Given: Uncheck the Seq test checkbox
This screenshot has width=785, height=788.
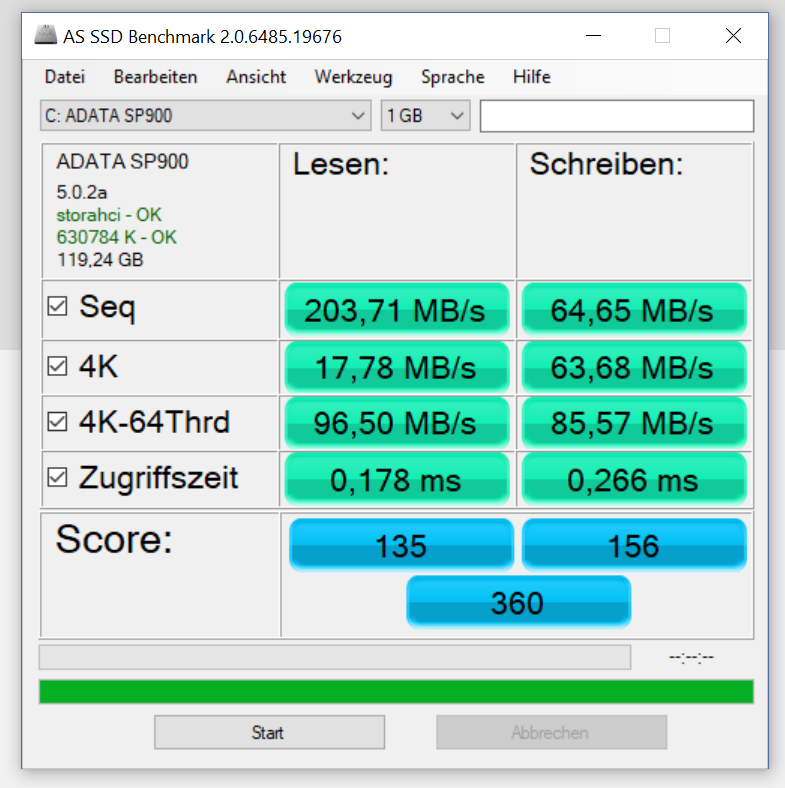Looking at the screenshot, I should click(x=57, y=306).
